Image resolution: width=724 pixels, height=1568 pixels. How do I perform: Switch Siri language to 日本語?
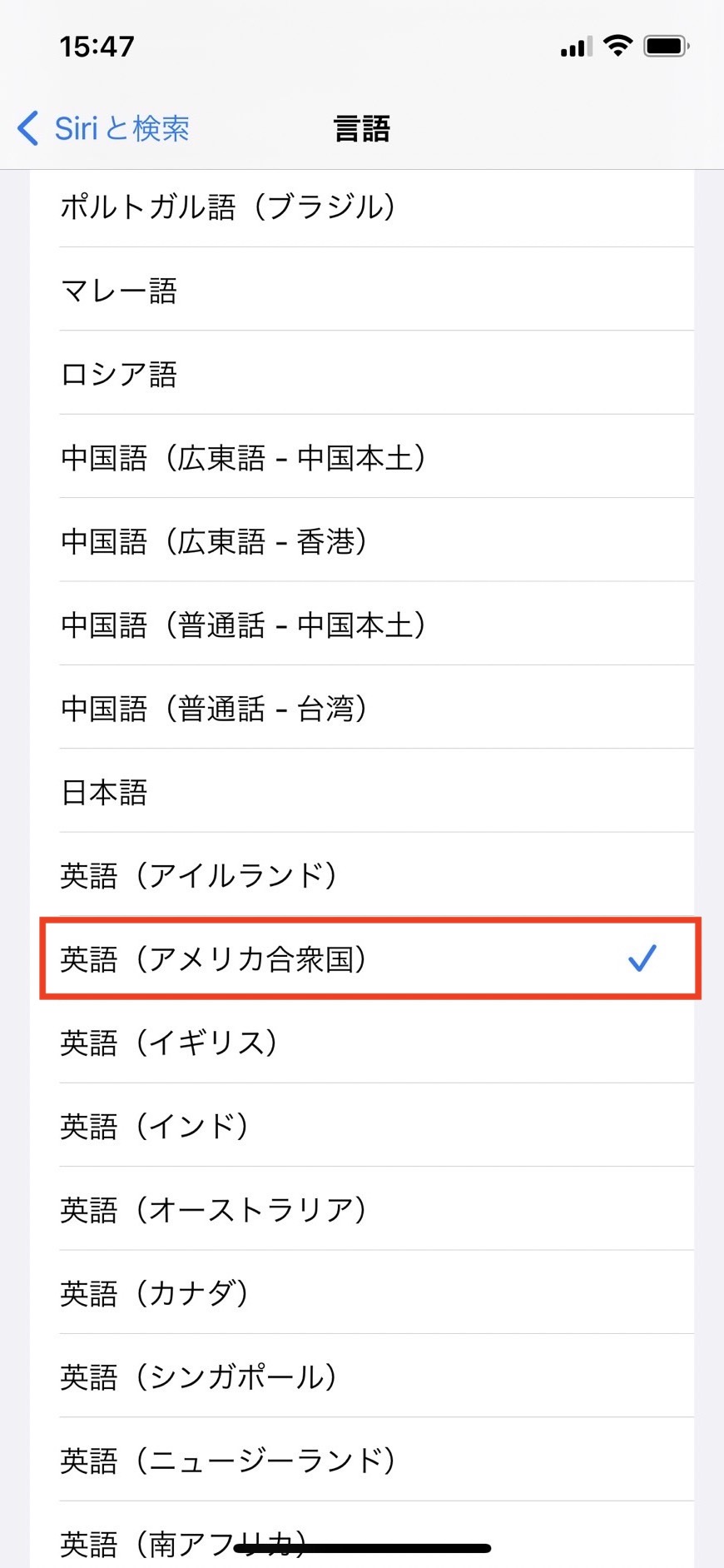click(x=104, y=792)
